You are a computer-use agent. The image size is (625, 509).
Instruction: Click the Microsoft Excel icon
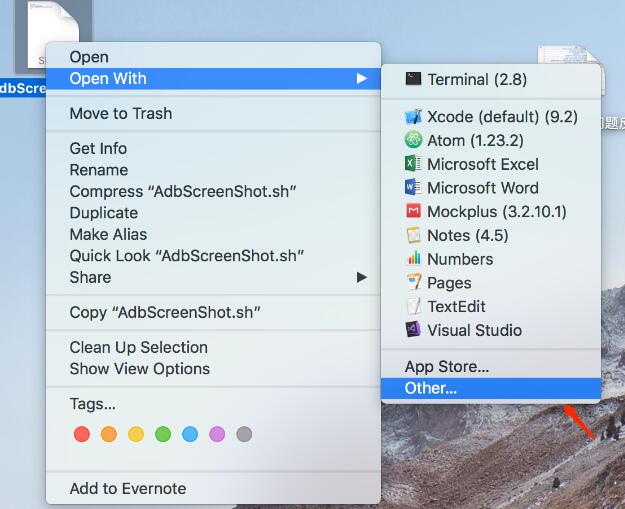[x=413, y=164]
